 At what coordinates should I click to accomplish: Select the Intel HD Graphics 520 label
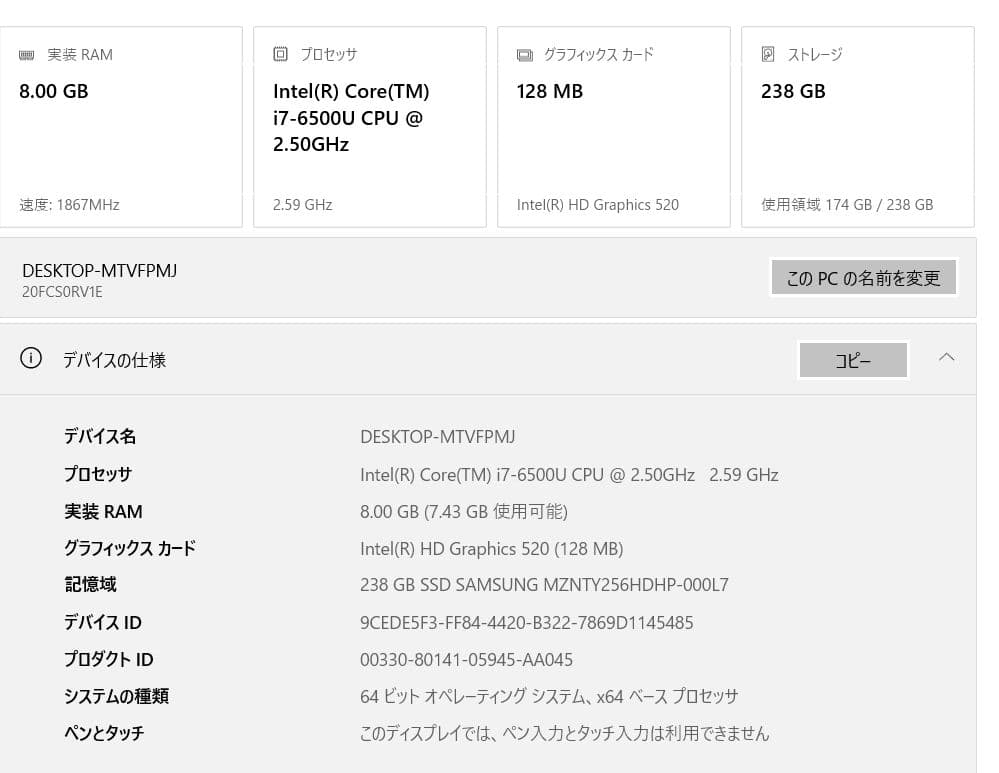coord(597,204)
